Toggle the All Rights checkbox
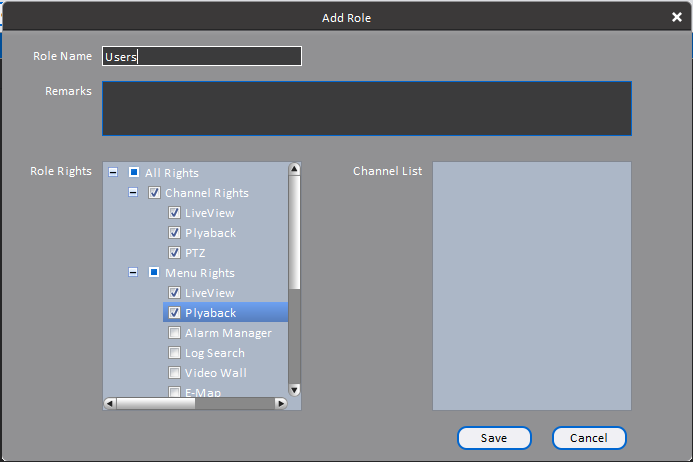The image size is (693, 462). coord(134,172)
